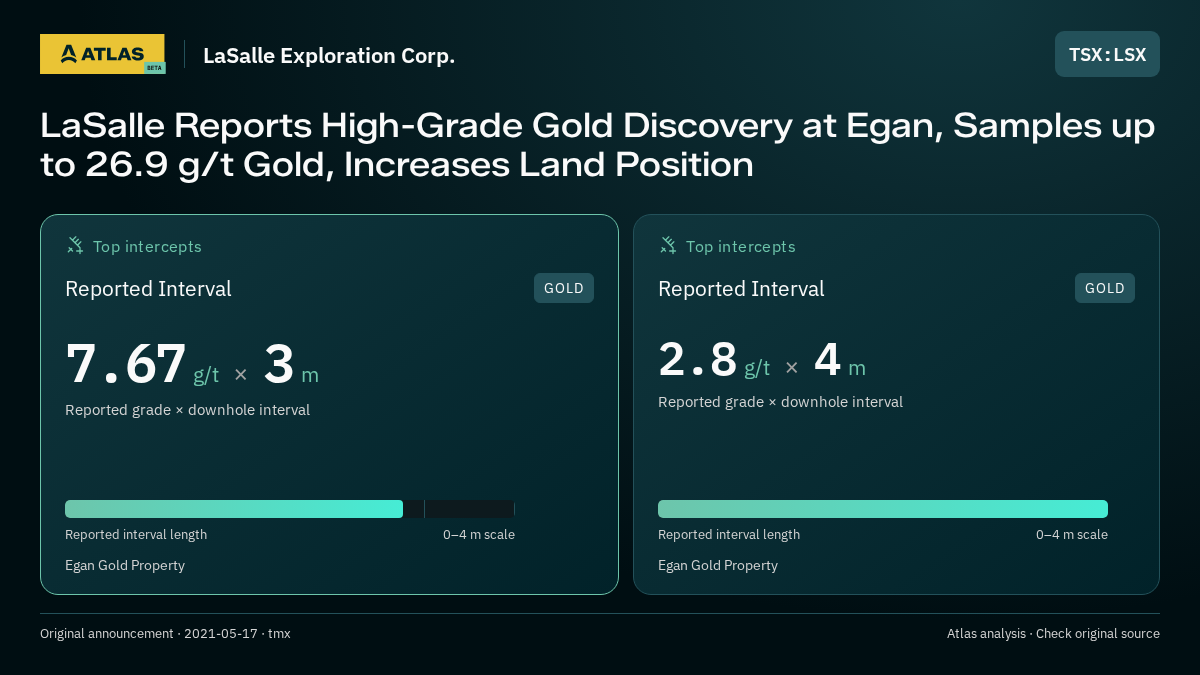
Task: Click the 'Original announcement · 2021-05-17 · tmx' footer
Action: [x=165, y=634]
